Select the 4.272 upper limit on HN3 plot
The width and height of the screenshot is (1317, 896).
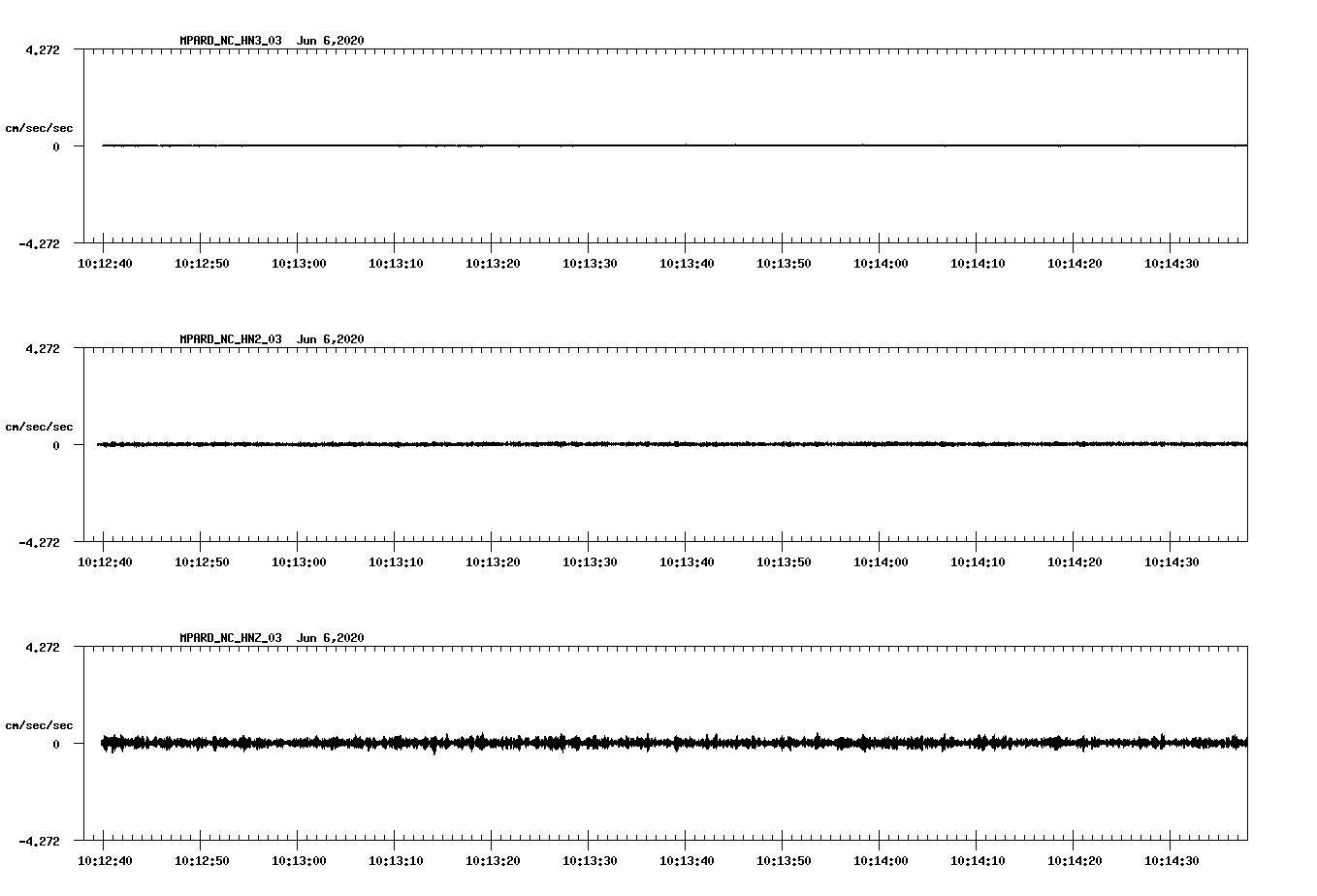pyautogui.click(x=42, y=49)
